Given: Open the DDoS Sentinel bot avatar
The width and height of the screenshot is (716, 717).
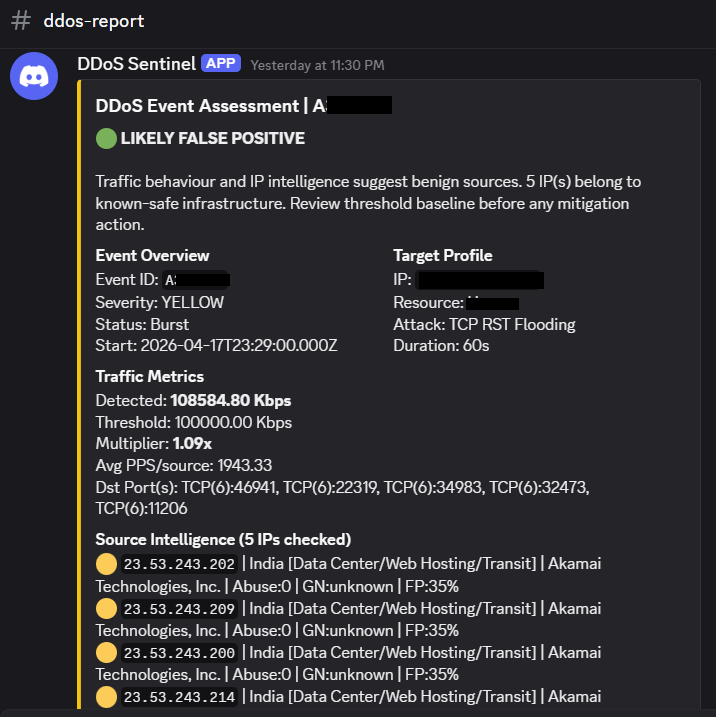Looking at the screenshot, I should pyautogui.click(x=34, y=76).
